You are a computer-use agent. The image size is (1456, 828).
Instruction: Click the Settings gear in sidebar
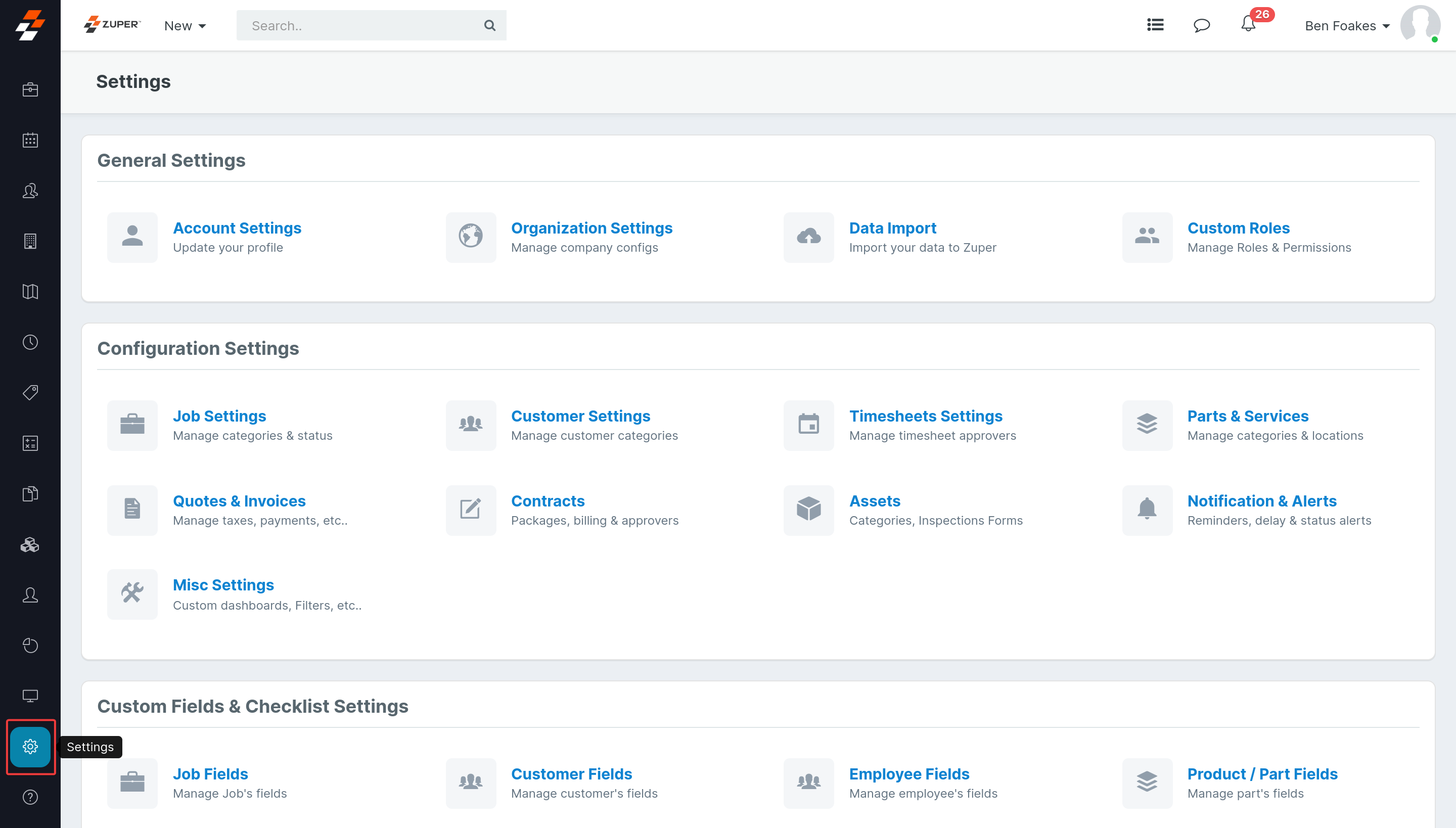click(30, 746)
